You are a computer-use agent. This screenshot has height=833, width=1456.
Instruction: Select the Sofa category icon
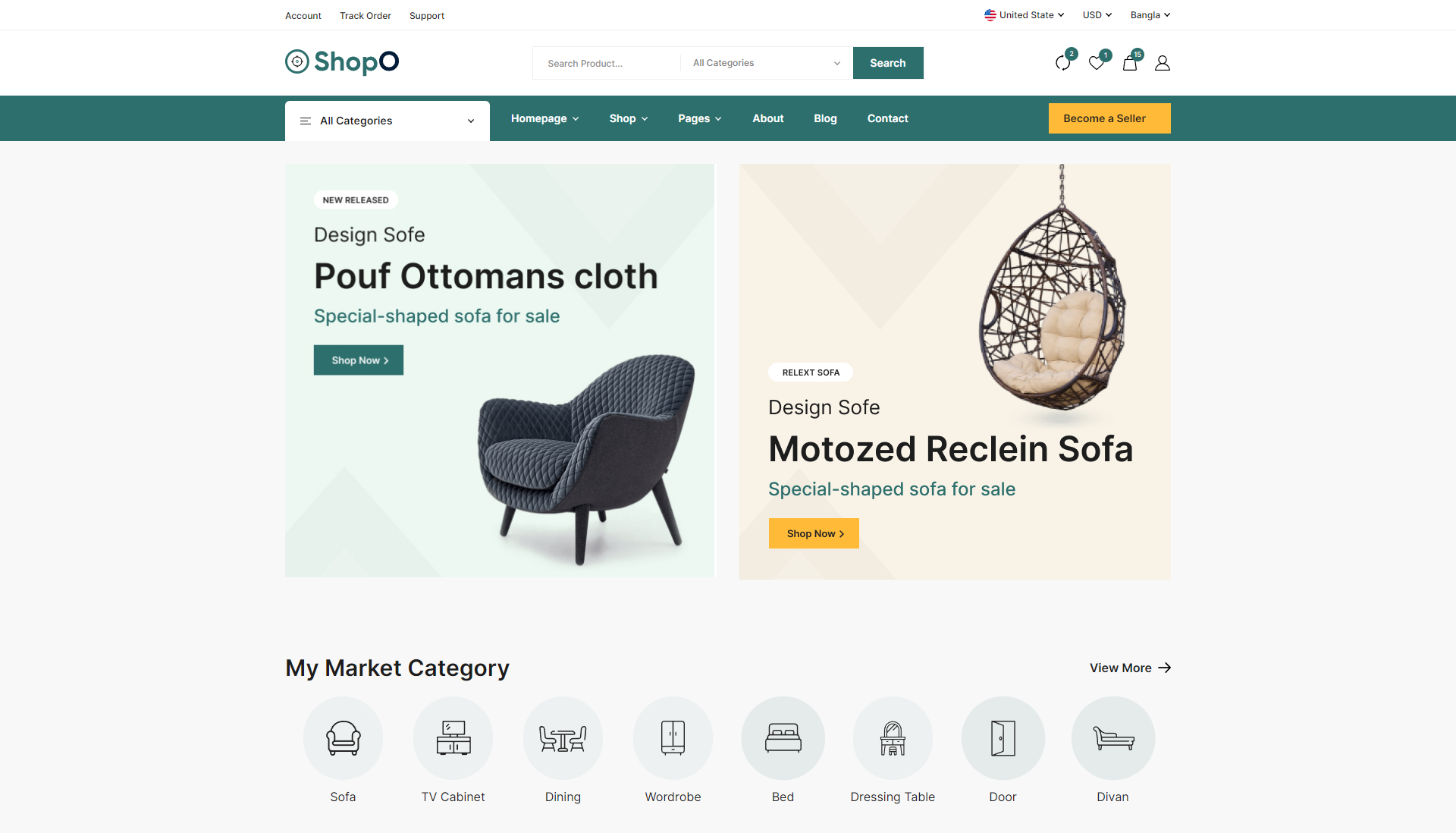pyautogui.click(x=344, y=737)
